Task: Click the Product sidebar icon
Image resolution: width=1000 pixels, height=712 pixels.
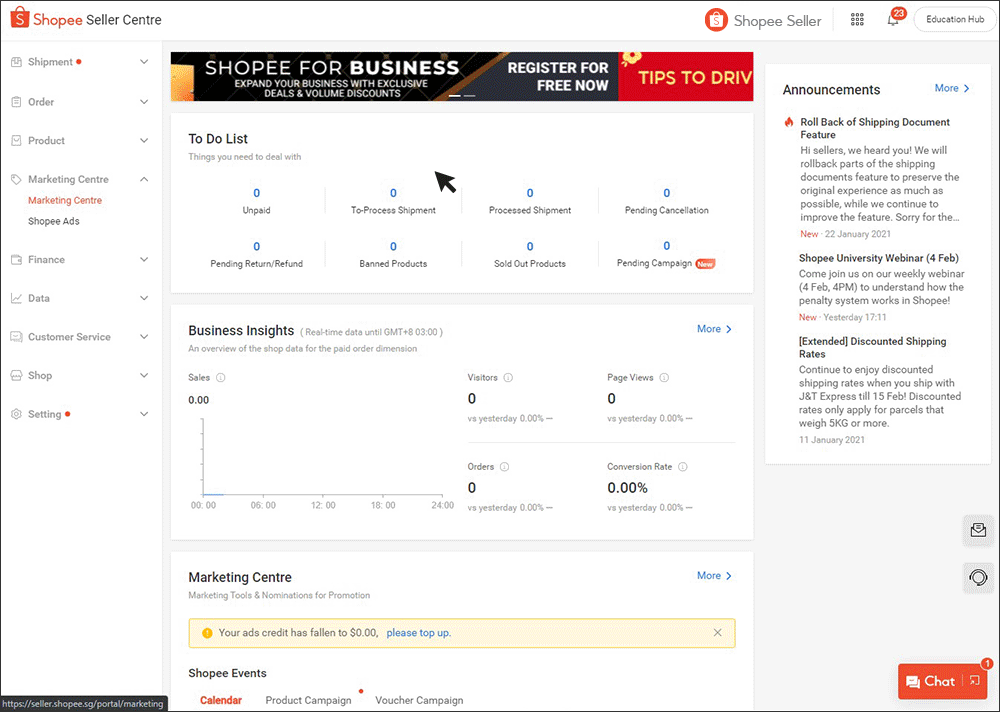Action: 17,140
